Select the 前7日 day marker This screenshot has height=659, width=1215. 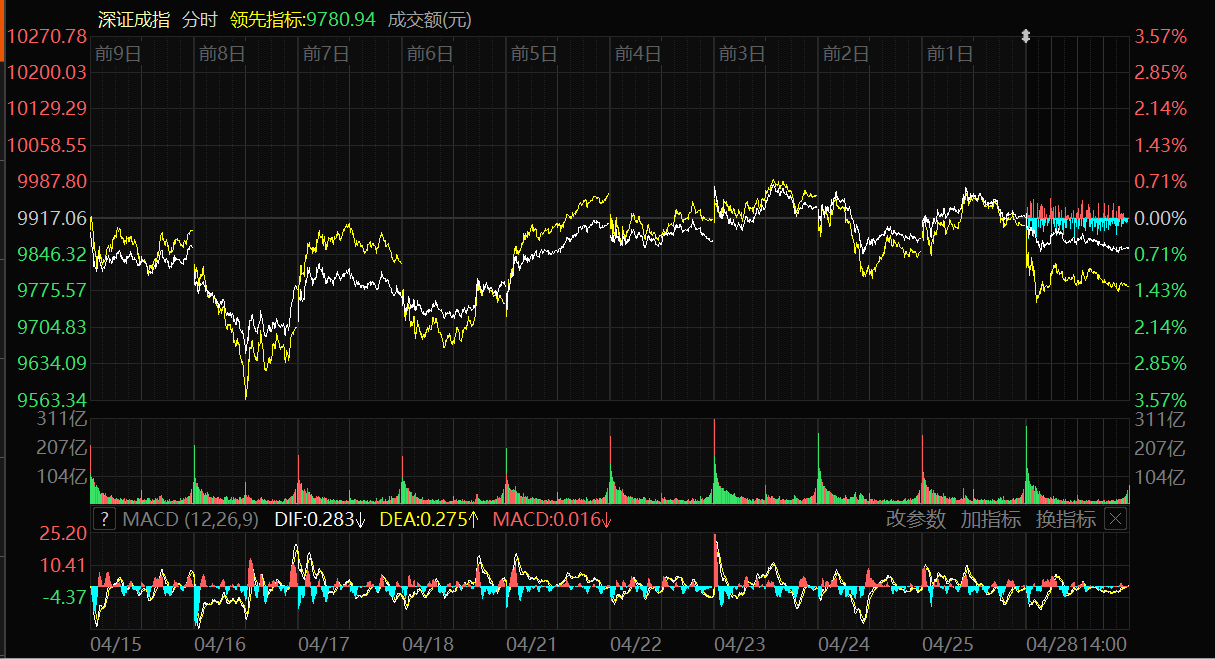(326, 54)
